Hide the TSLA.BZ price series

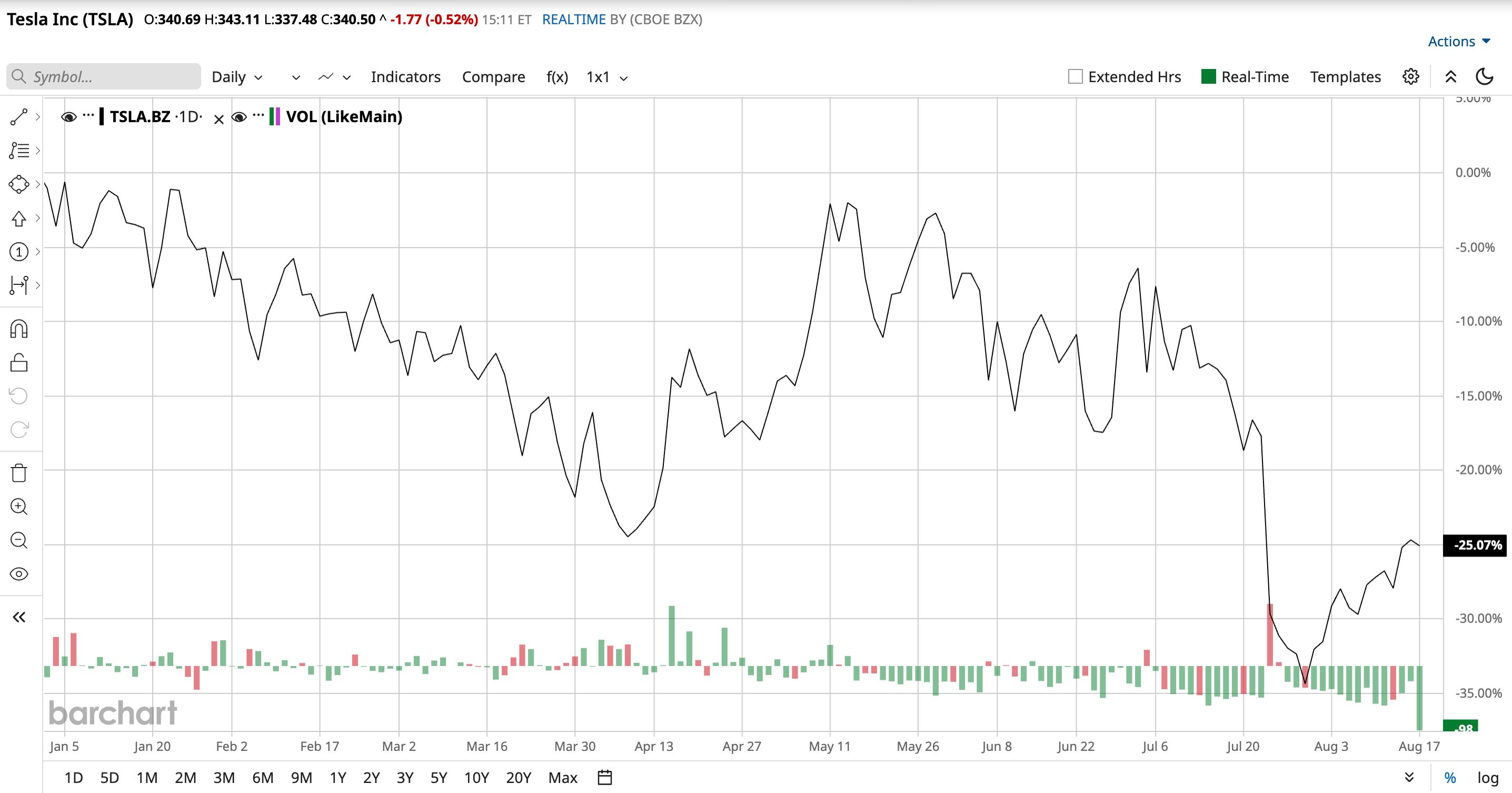[68, 117]
